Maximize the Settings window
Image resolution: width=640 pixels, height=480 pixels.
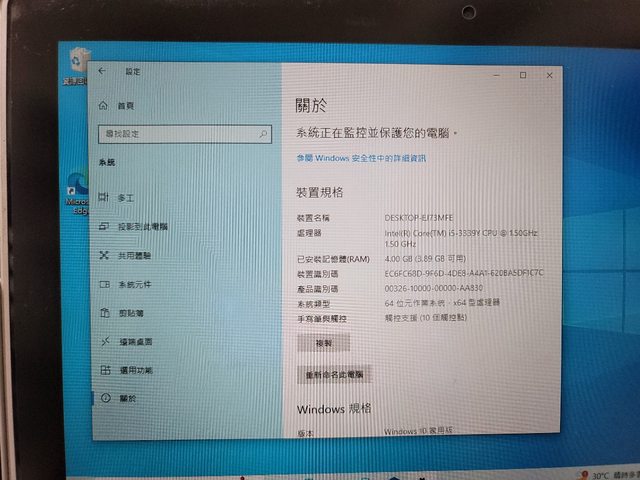522,75
